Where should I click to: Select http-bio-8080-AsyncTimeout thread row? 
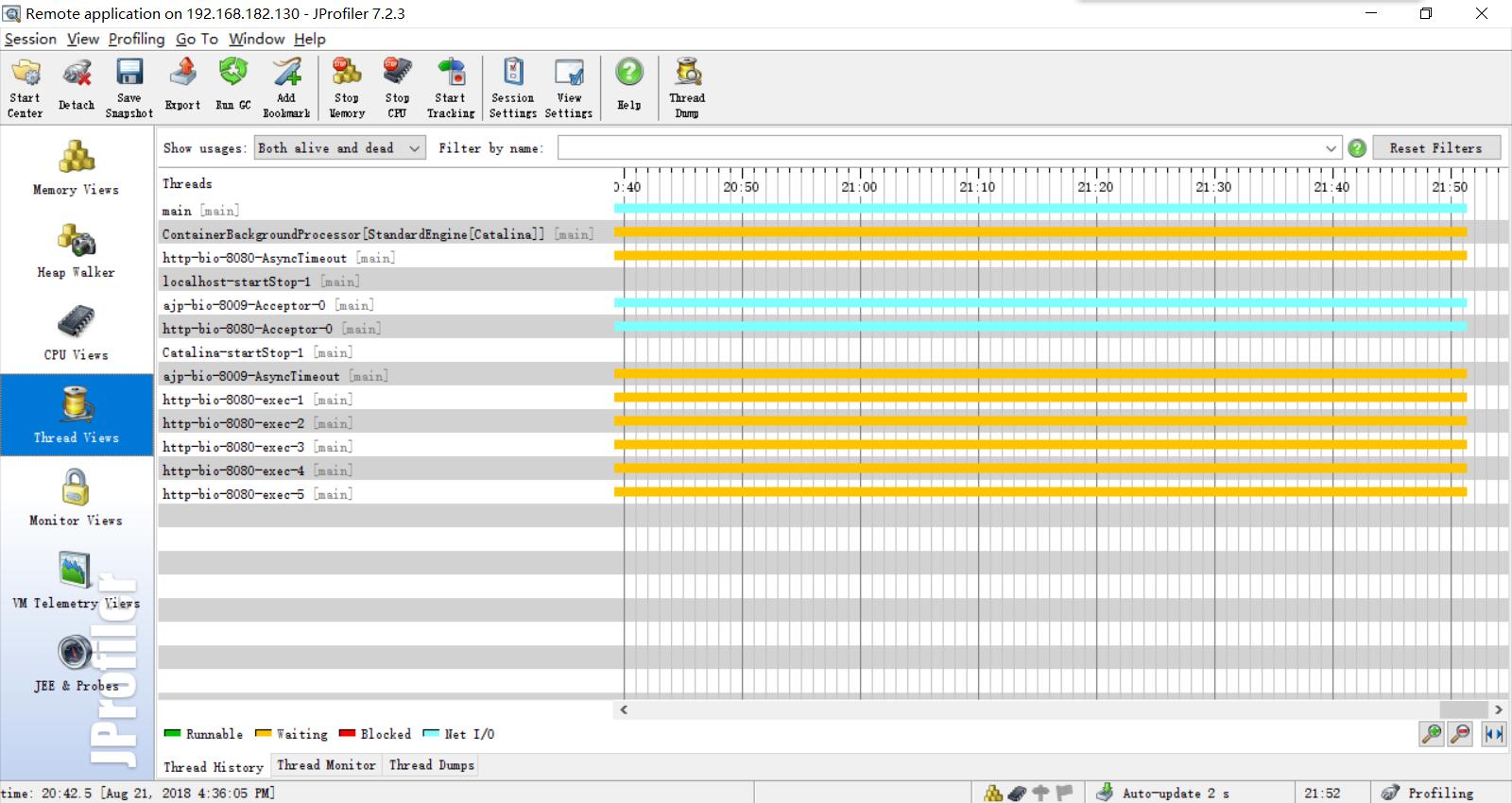832,257
